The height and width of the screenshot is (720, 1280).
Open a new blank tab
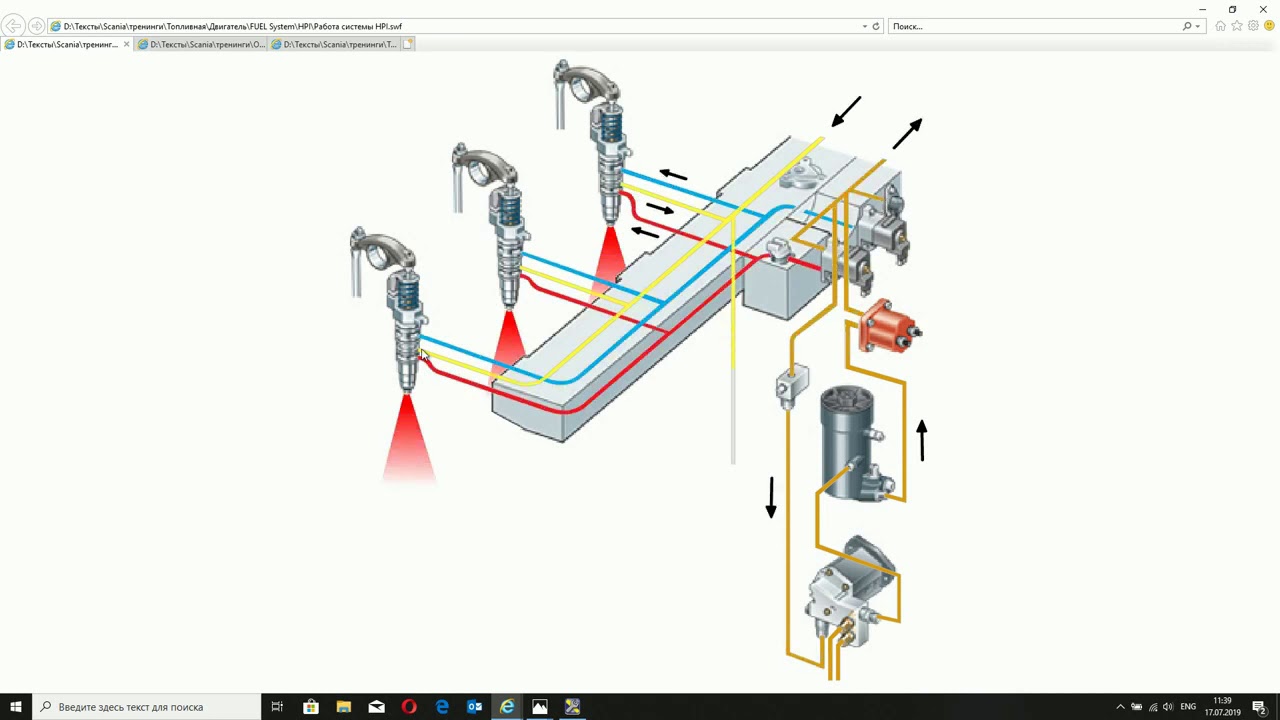pyautogui.click(x=408, y=45)
